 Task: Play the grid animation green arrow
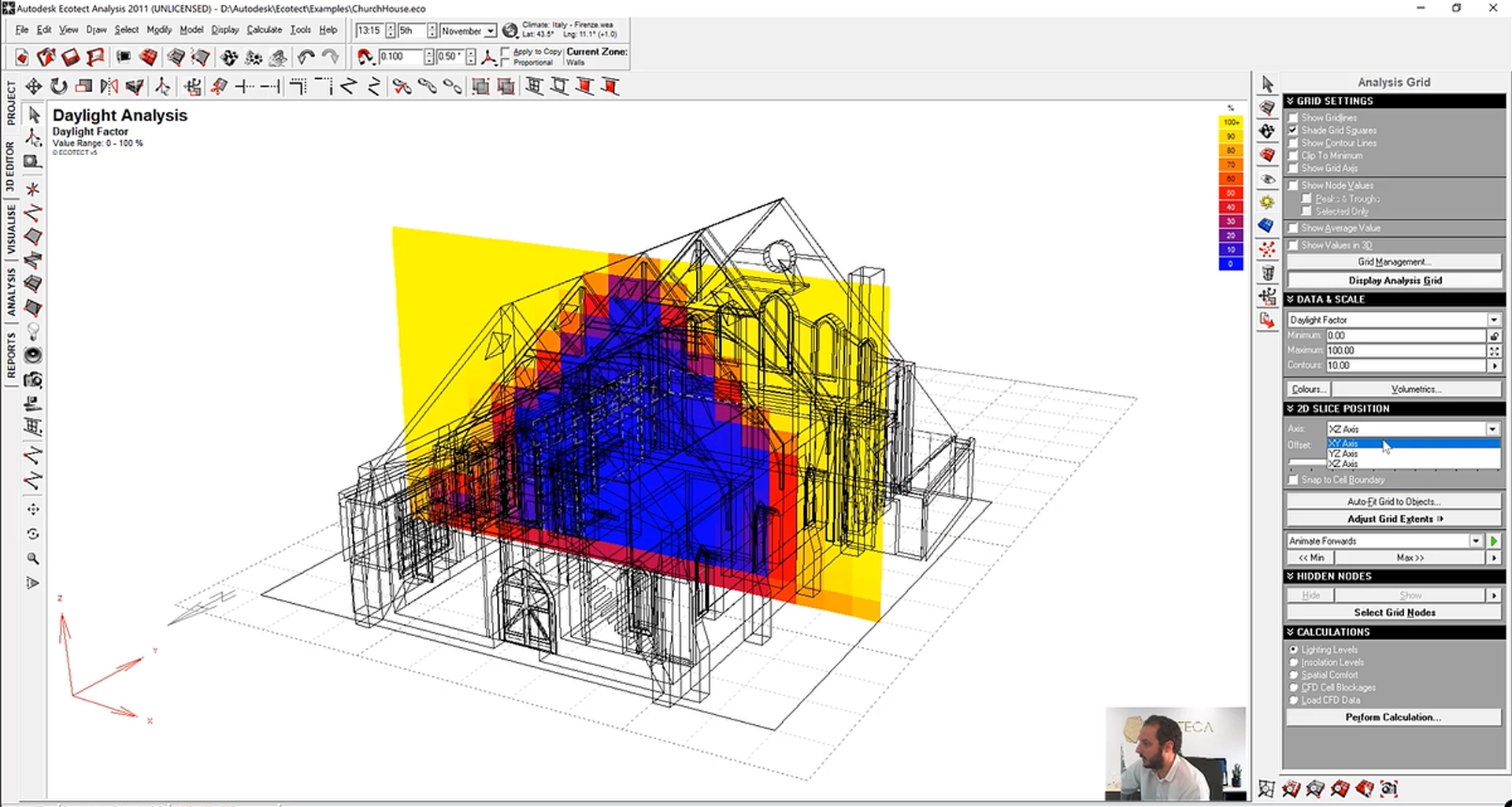coord(1494,541)
